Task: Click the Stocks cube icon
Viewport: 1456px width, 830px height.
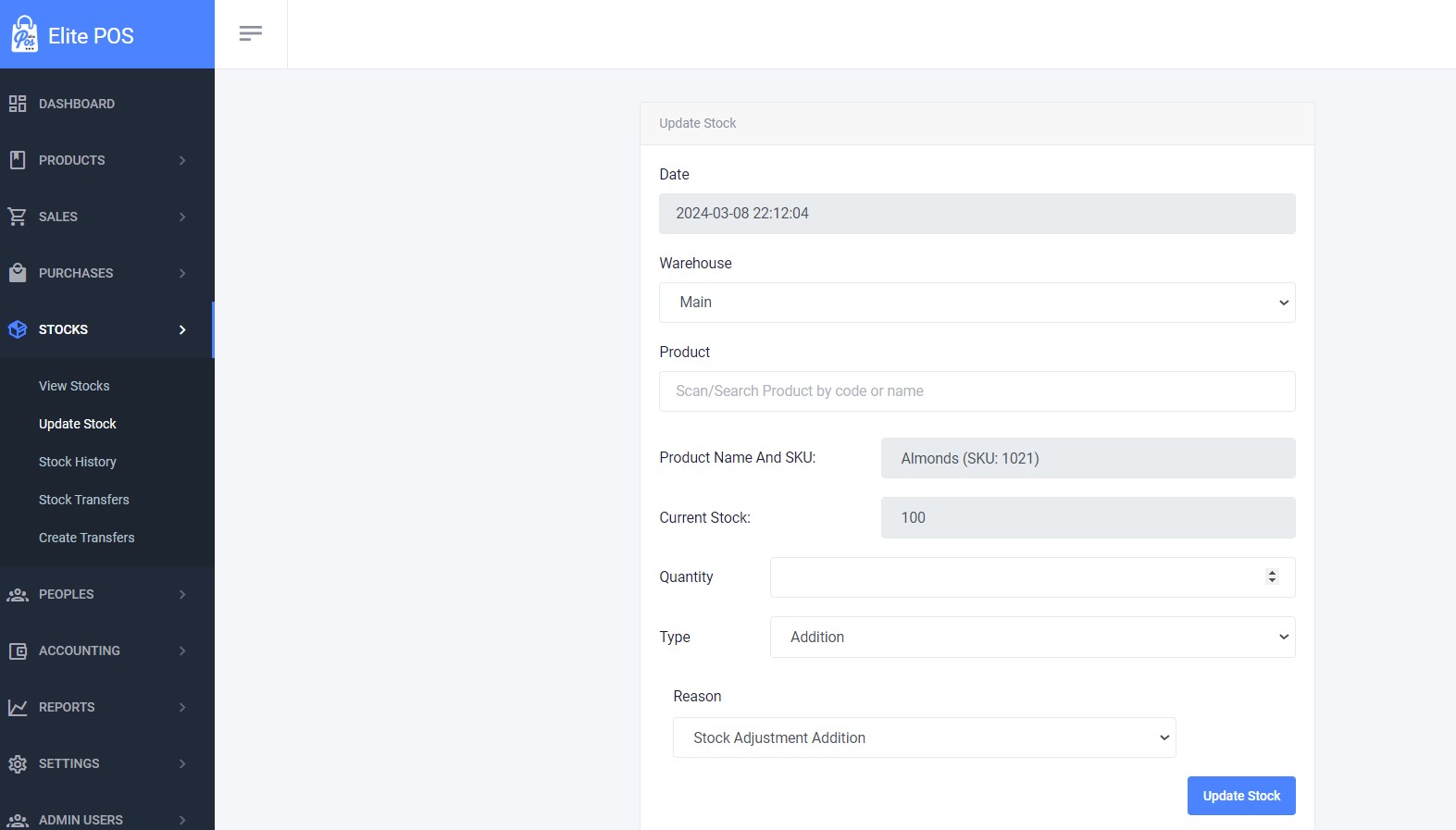Action: tap(18, 329)
